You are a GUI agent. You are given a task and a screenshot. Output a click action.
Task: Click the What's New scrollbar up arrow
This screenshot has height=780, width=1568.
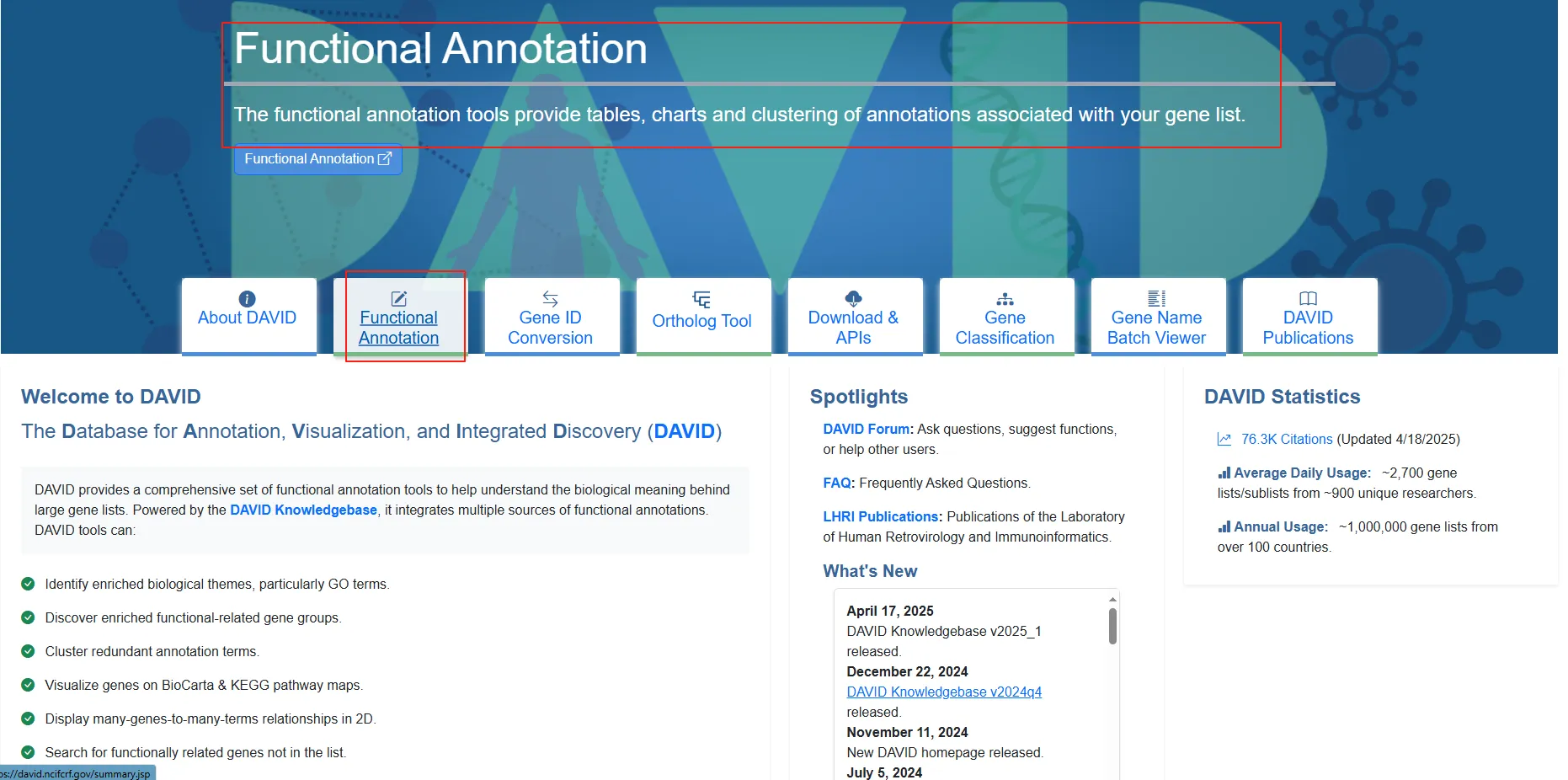point(1112,599)
